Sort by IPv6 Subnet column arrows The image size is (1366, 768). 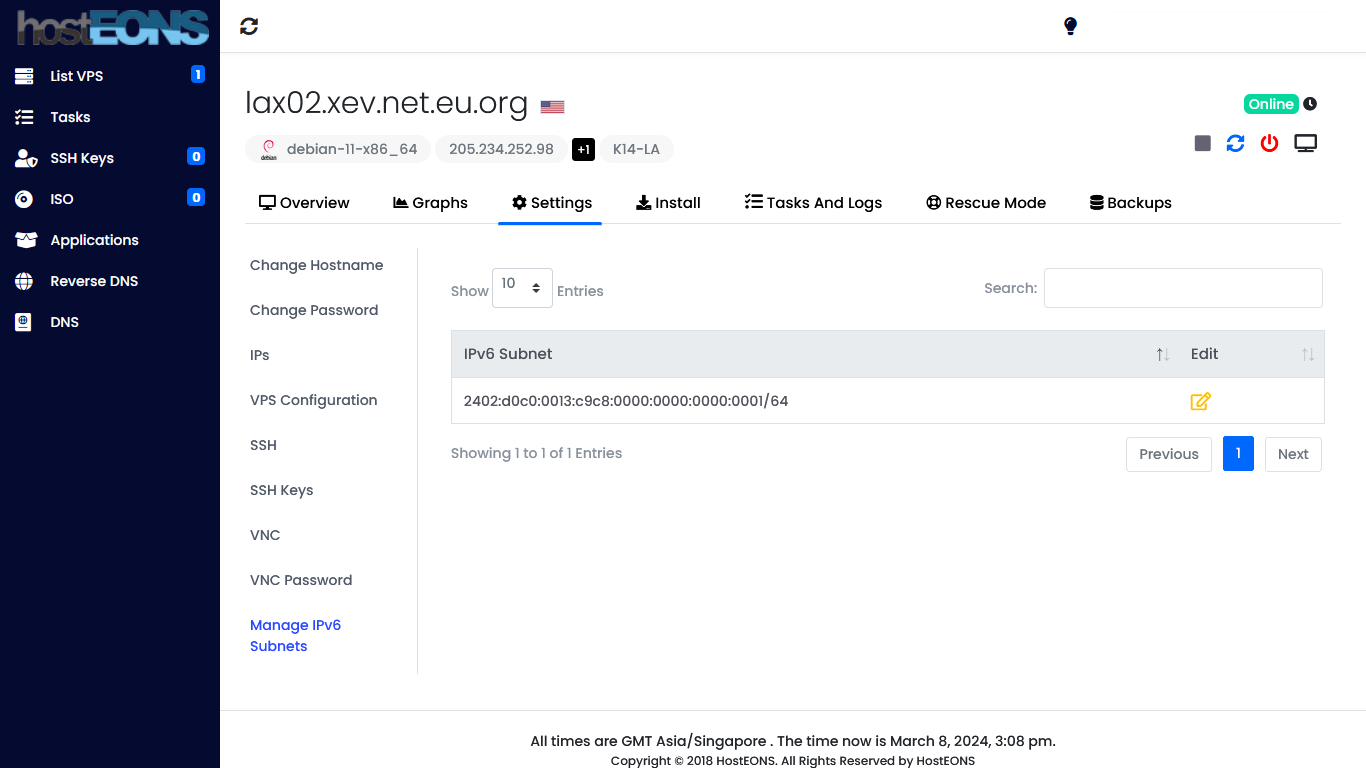1162,354
